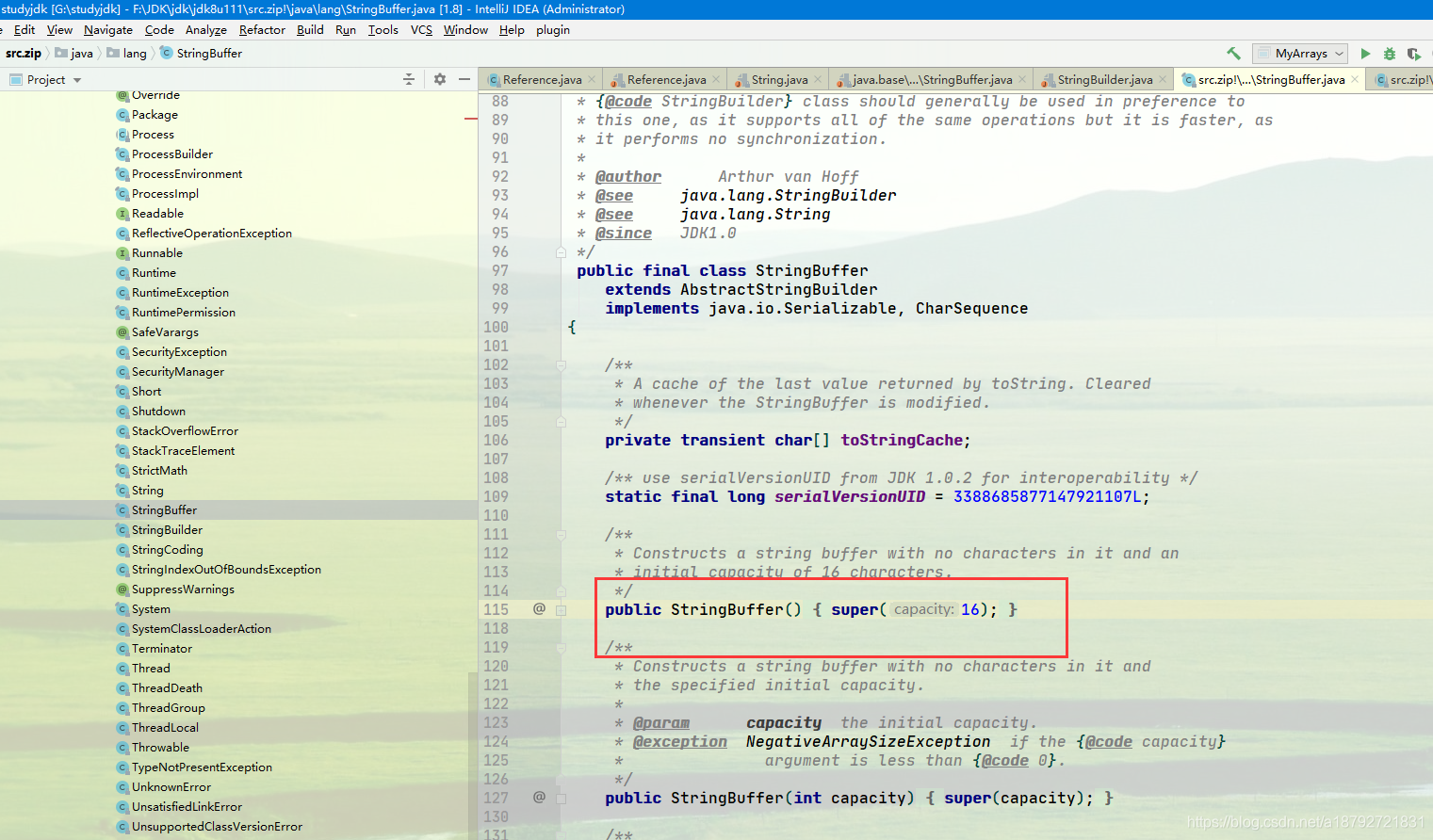Open the Edit menu
Screen dimensions: 1433x840
24,30
